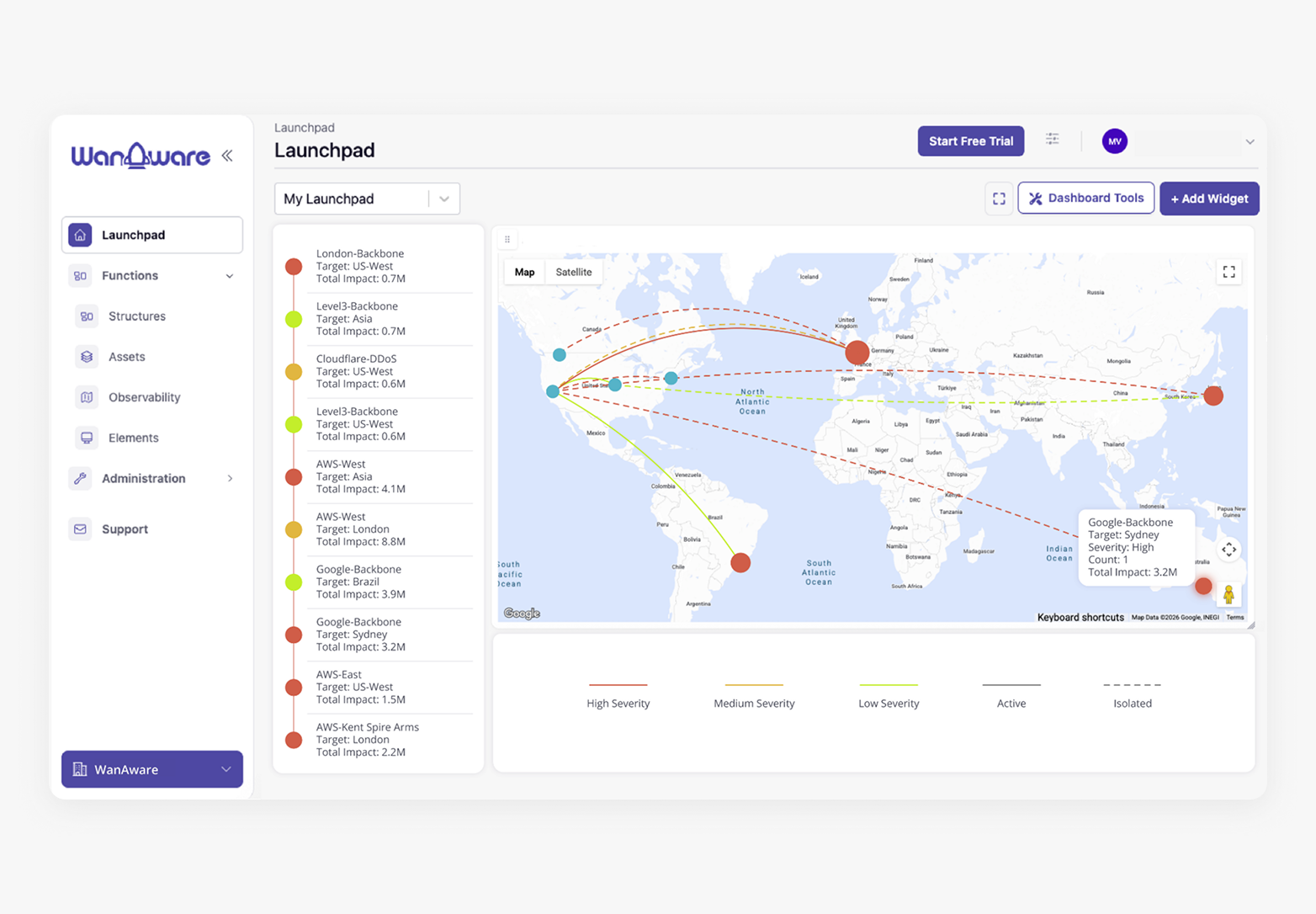The width and height of the screenshot is (1316, 914).
Task: Click Low Severity legend item
Action: pyautogui.click(x=889, y=696)
